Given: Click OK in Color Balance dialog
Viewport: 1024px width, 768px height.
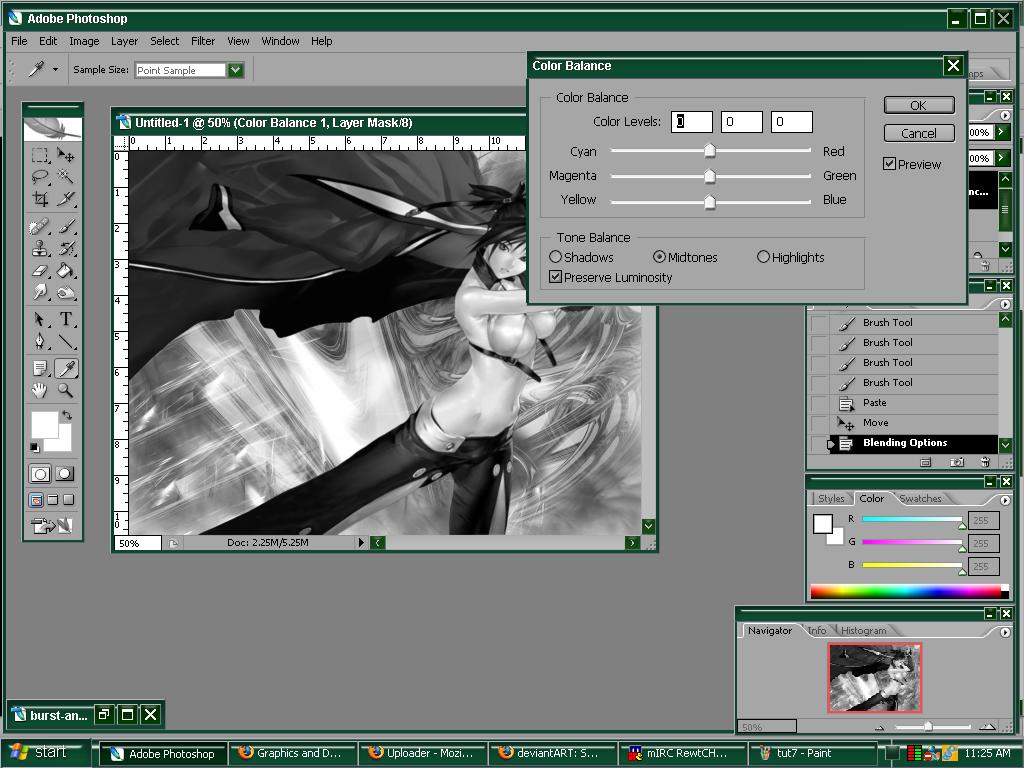Looking at the screenshot, I should tap(919, 105).
